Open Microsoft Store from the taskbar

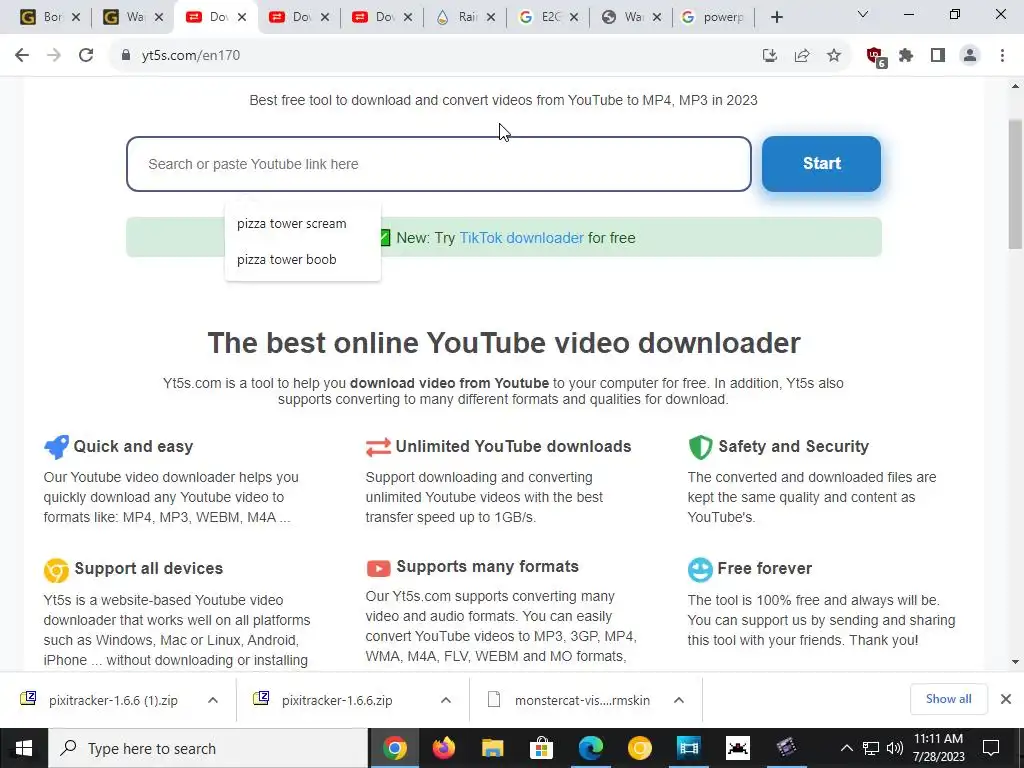click(x=541, y=748)
